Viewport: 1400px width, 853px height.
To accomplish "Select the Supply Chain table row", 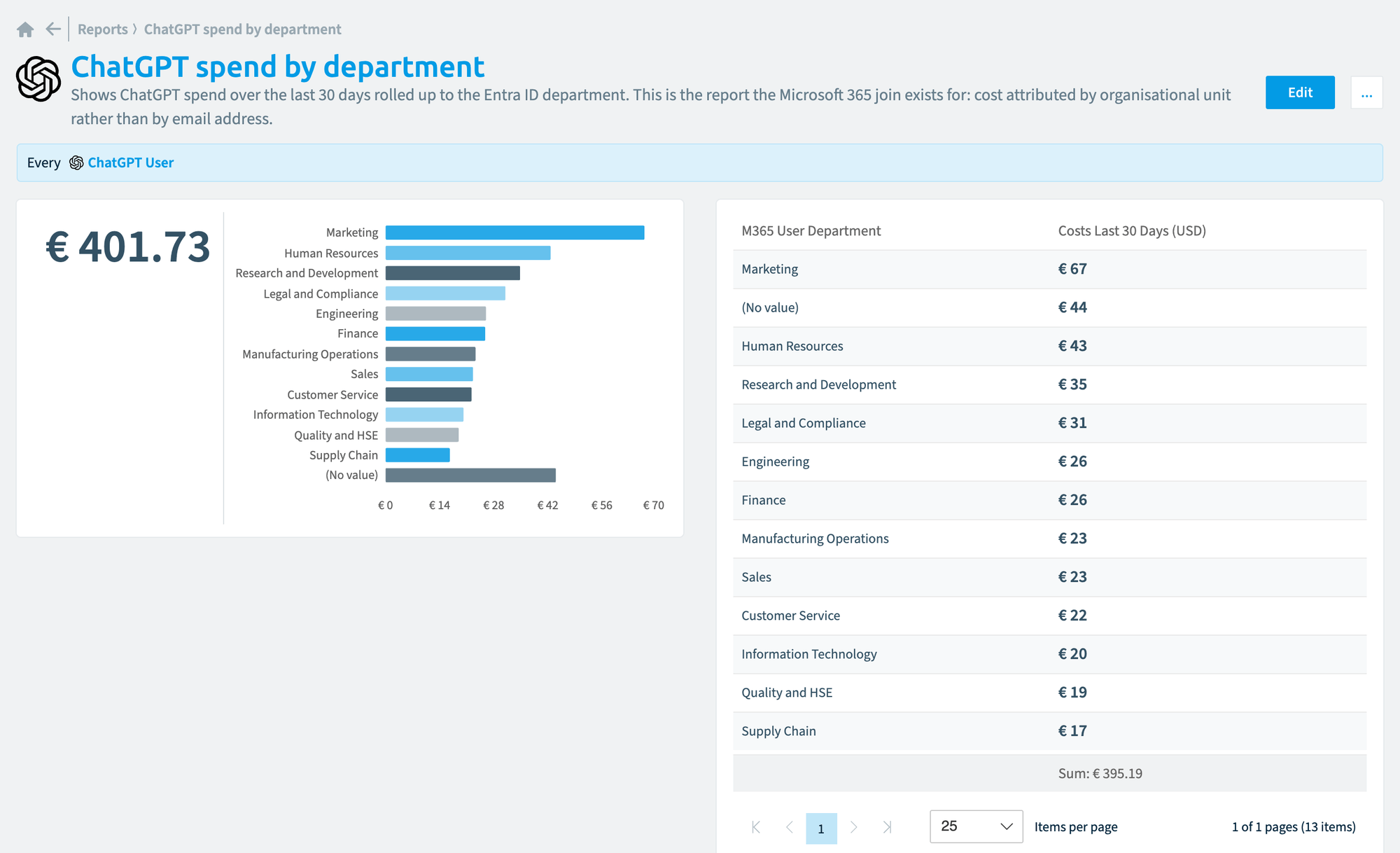I will point(1049,731).
